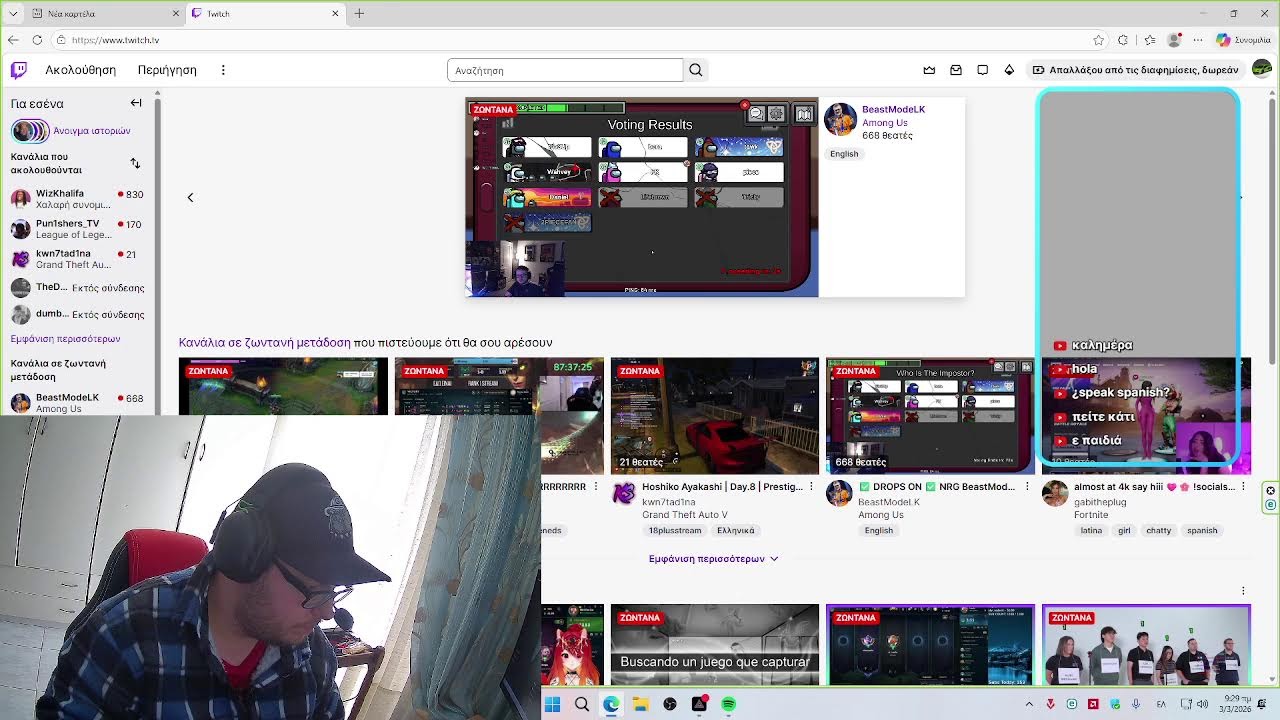Go to the Twitch home logo

[18, 69]
